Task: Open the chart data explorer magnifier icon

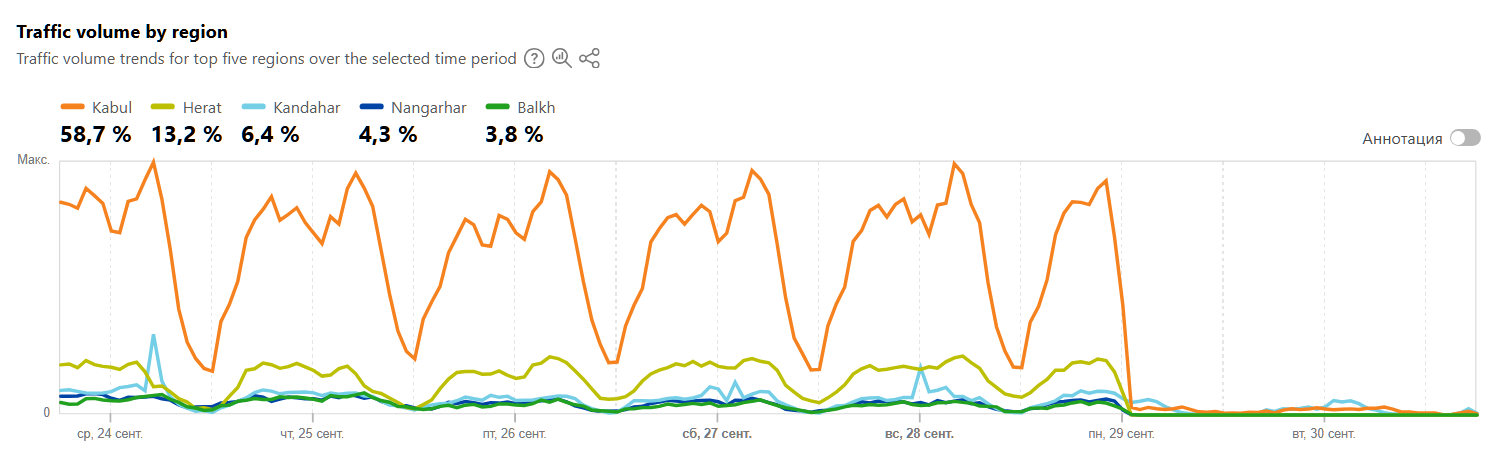Action: click(x=562, y=58)
